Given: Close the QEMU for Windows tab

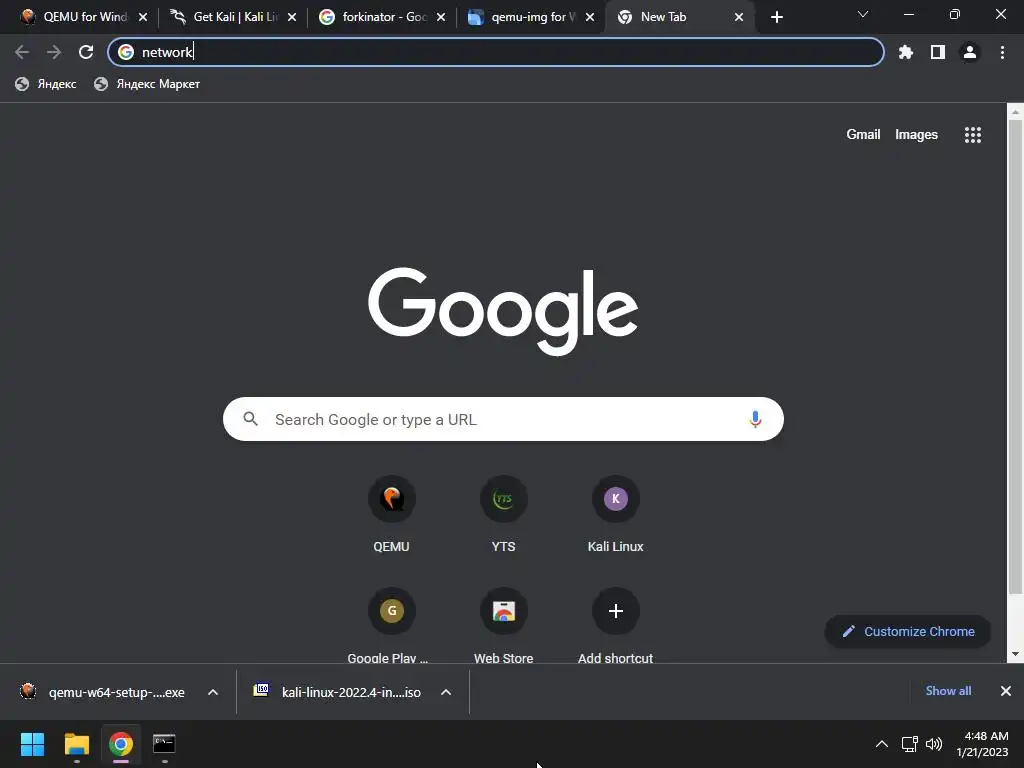Looking at the screenshot, I should tap(143, 17).
